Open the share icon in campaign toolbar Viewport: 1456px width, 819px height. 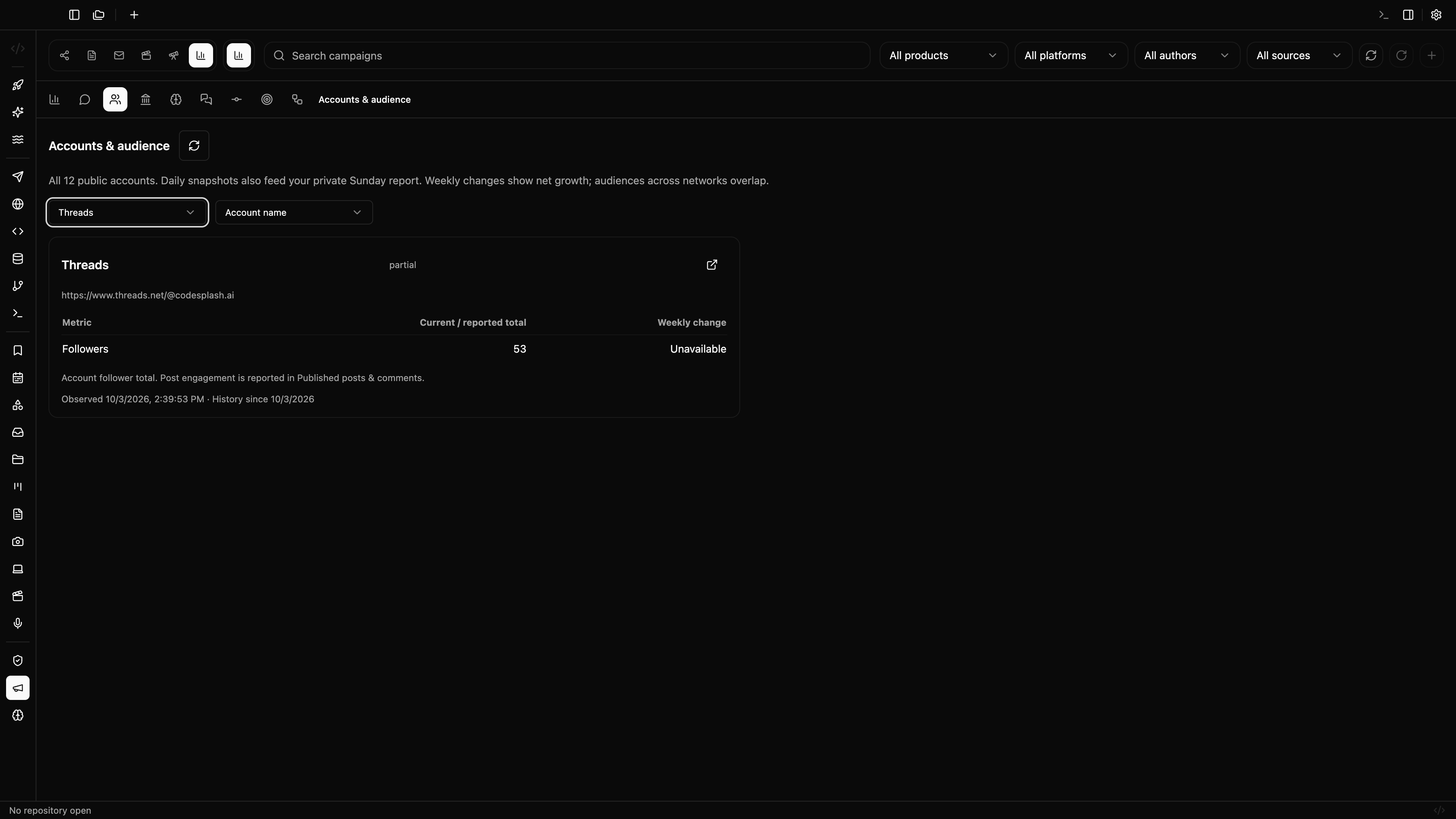[64, 55]
